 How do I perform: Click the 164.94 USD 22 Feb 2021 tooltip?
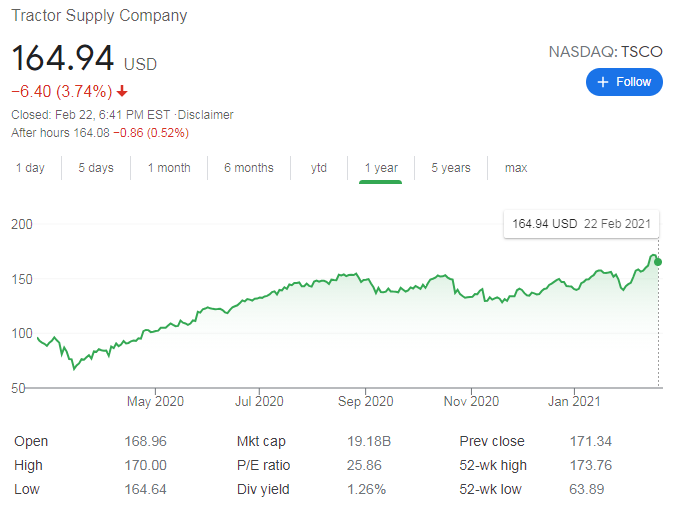pyautogui.click(x=582, y=224)
